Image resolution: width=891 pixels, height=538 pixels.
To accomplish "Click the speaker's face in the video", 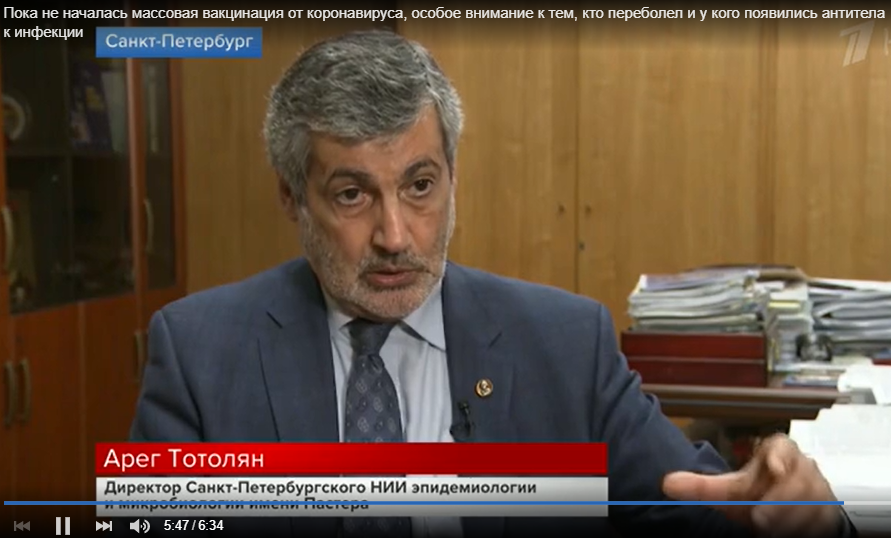I will coord(370,200).
